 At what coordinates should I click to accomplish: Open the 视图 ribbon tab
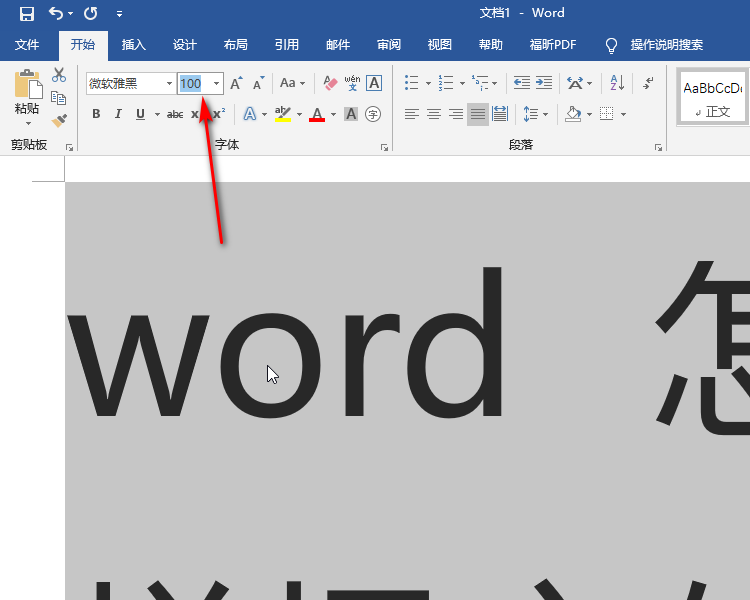[440, 45]
